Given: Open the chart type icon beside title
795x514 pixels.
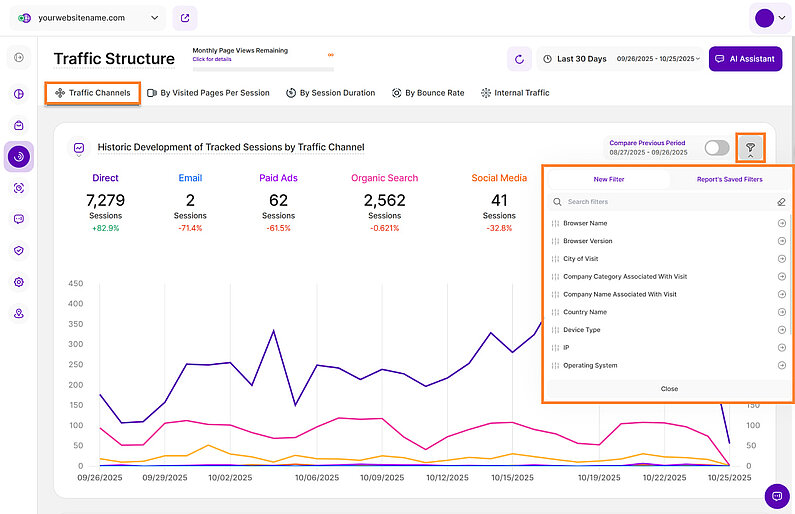Looking at the screenshot, I should pyautogui.click(x=79, y=148).
